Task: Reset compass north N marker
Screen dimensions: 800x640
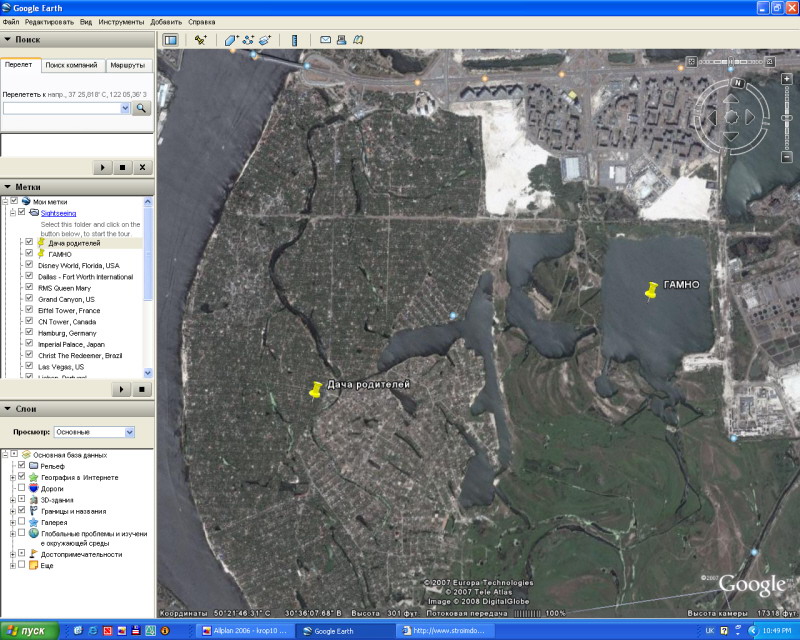Action: [x=737, y=83]
